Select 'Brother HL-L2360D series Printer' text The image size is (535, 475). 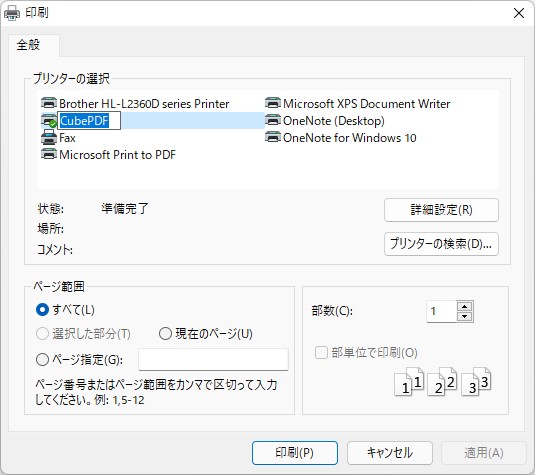tap(144, 103)
